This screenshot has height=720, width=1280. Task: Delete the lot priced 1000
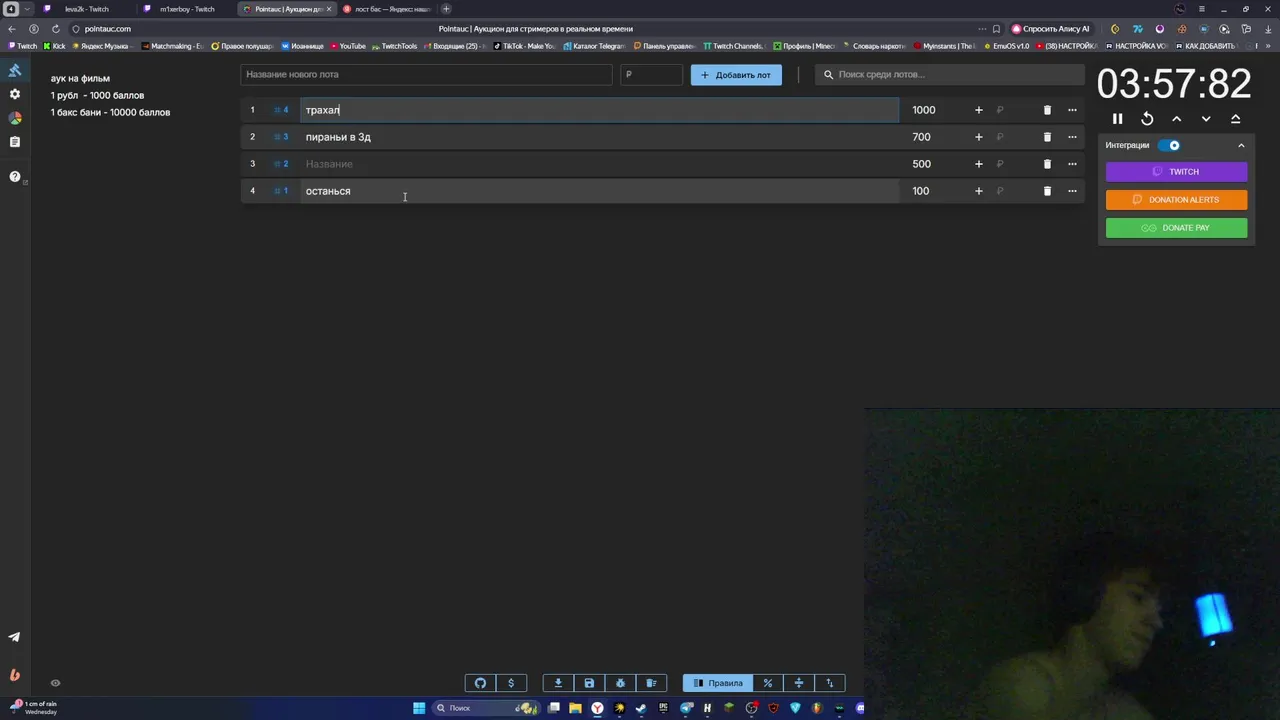click(1047, 110)
